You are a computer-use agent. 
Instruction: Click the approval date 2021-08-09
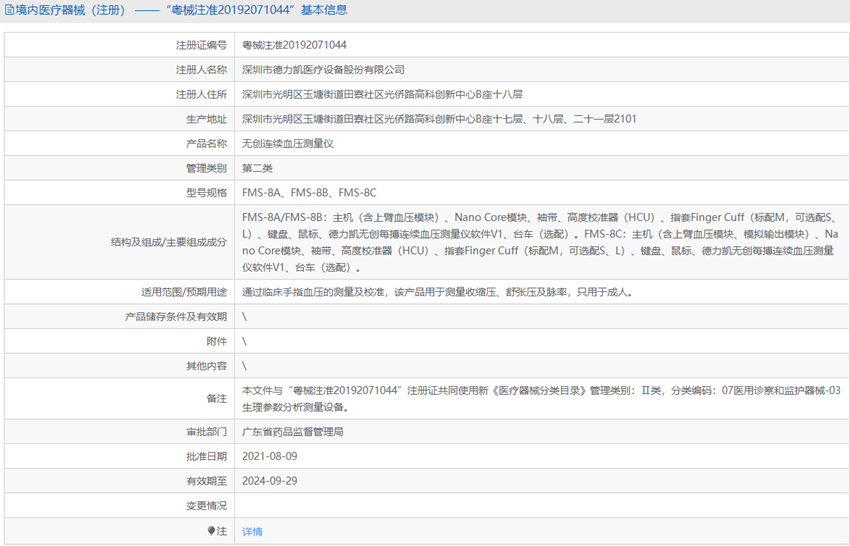pyautogui.click(x=270, y=456)
